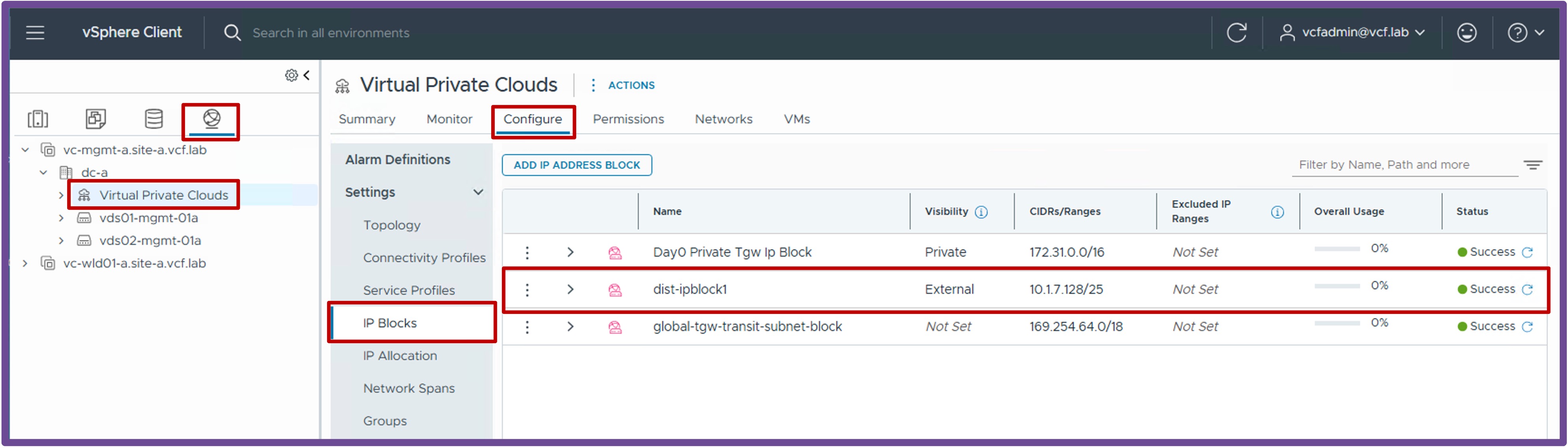Refresh status of dist-ipblock1
1568x448 pixels.
point(1526,290)
